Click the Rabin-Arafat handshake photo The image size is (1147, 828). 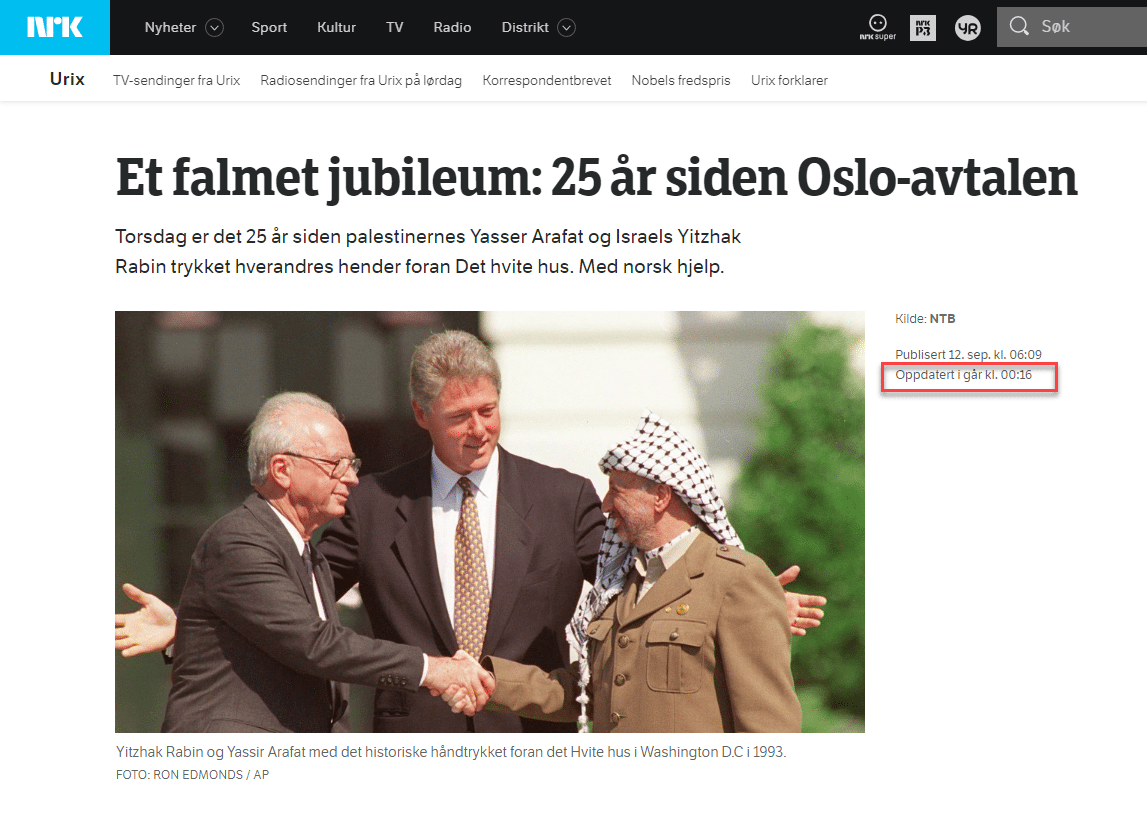pyautogui.click(x=489, y=522)
